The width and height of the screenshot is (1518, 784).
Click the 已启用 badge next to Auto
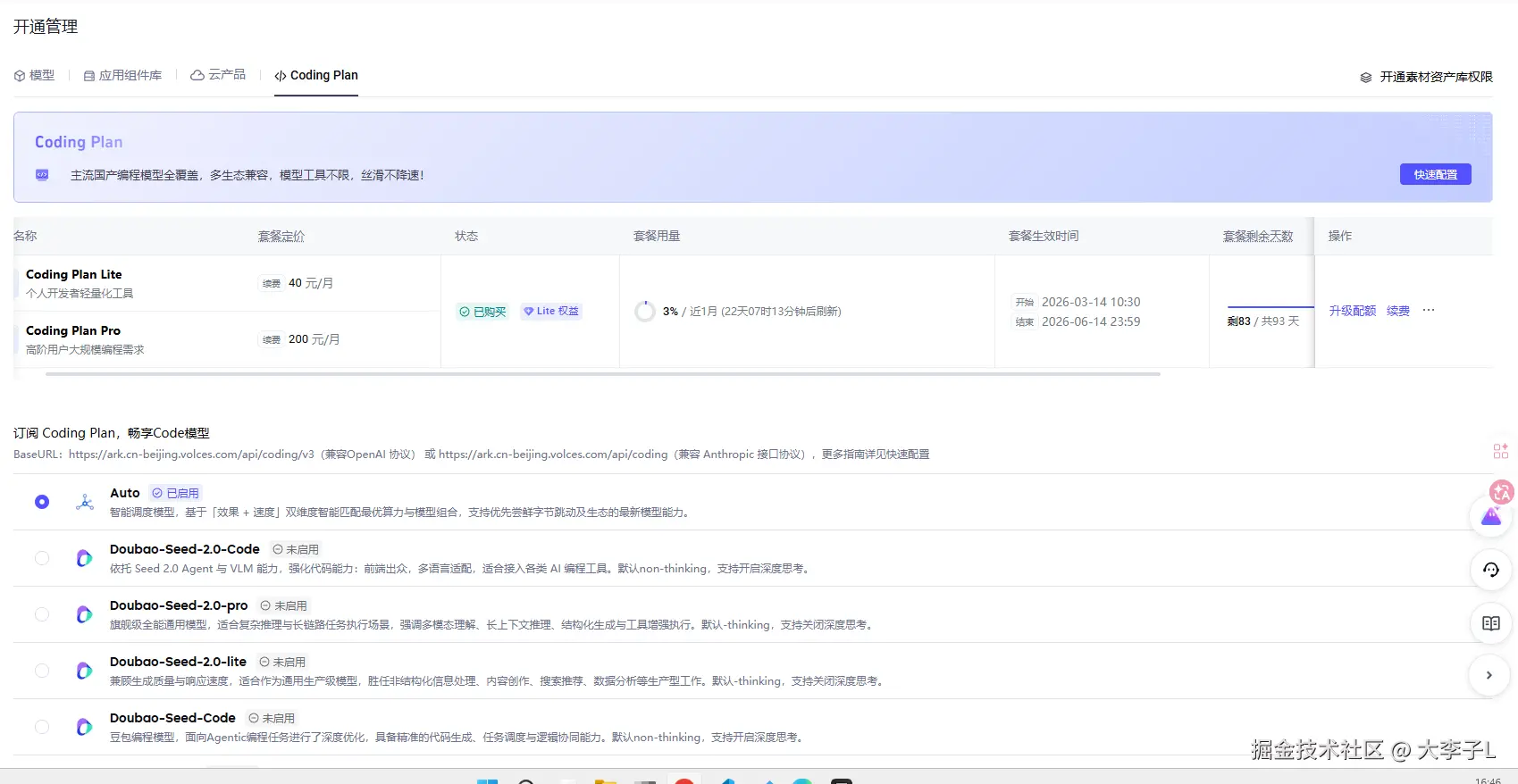(x=176, y=493)
